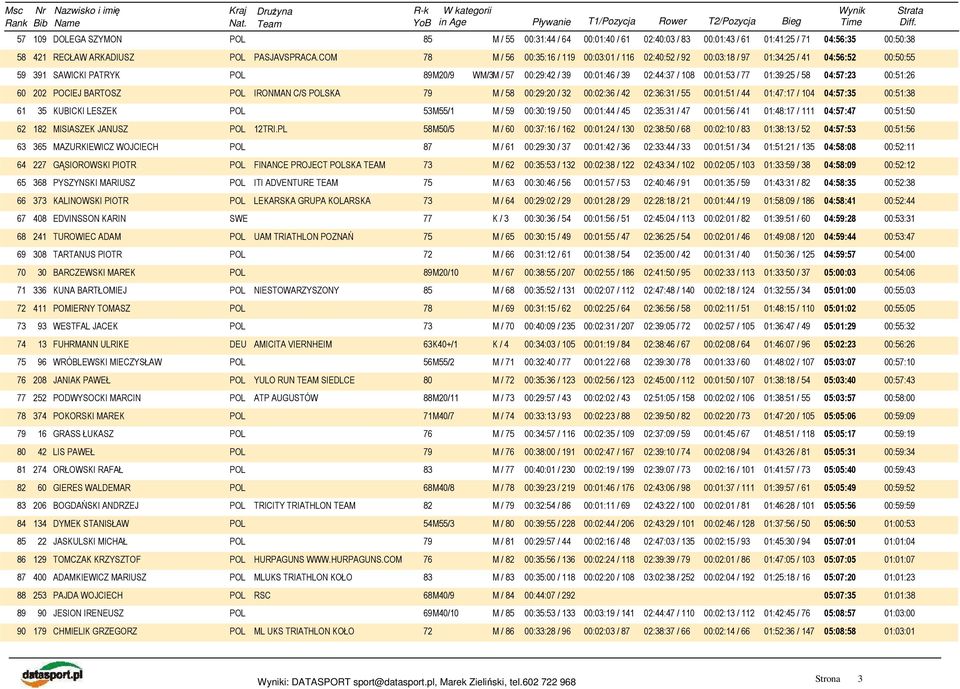Click team RSC
The width and height of the screenshot is (960, 689).
(x=262, y=595)
